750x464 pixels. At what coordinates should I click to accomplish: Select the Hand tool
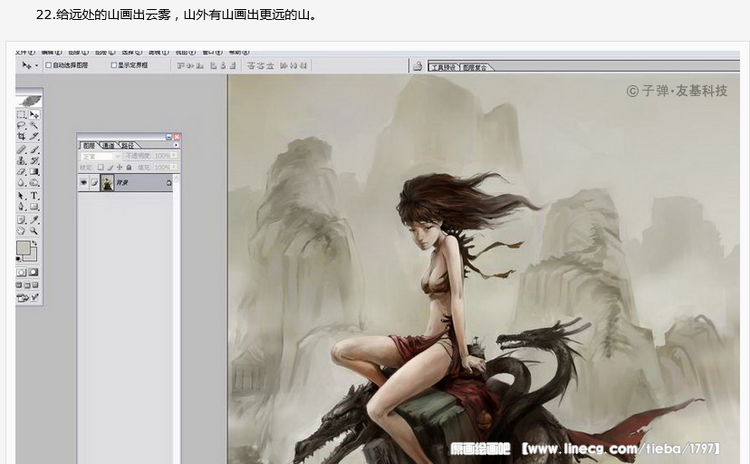tap(21, 231)
